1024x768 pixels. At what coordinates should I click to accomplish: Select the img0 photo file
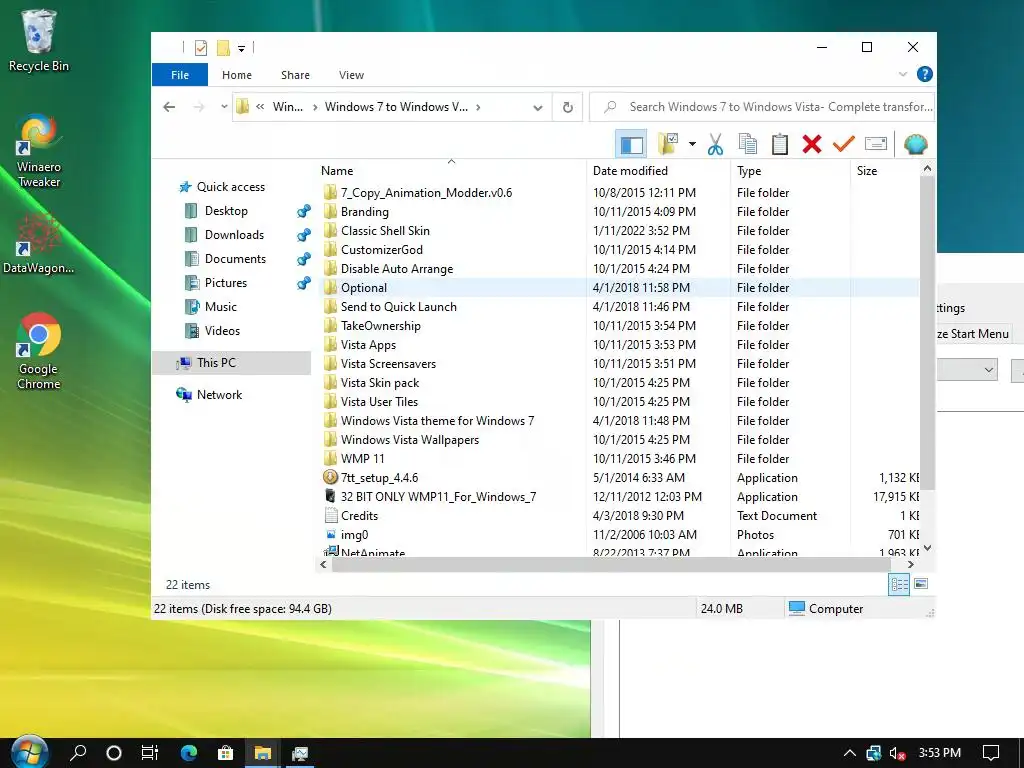click(x=354, y=535)
